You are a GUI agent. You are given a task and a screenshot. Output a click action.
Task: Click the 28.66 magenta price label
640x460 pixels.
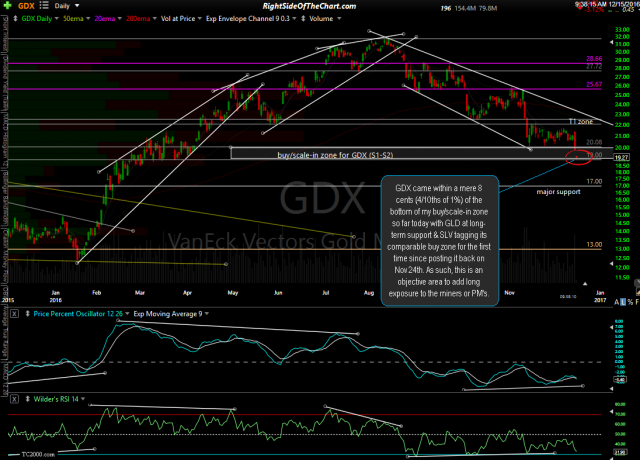[x=594, y=59]
